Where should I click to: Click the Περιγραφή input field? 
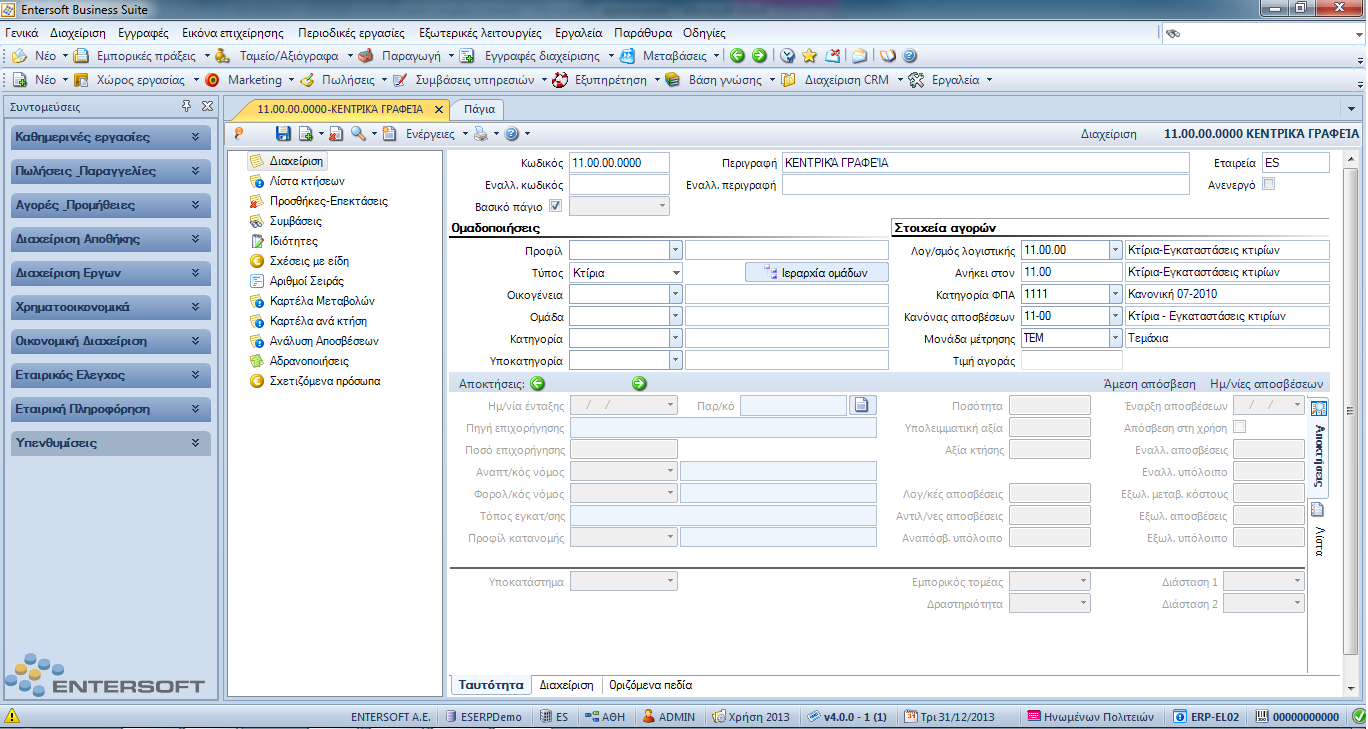point(985,162)
